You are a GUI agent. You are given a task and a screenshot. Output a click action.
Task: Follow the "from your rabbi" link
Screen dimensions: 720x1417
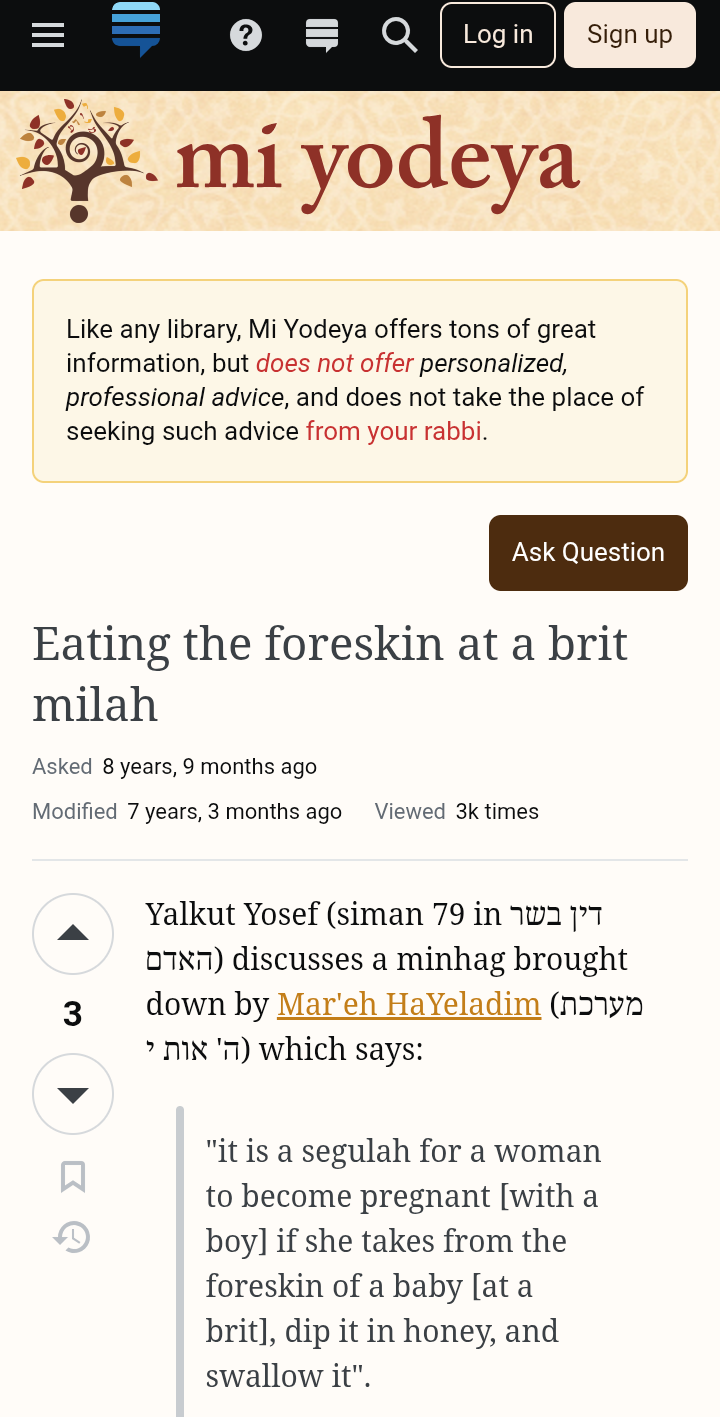[x=394, y=431]
